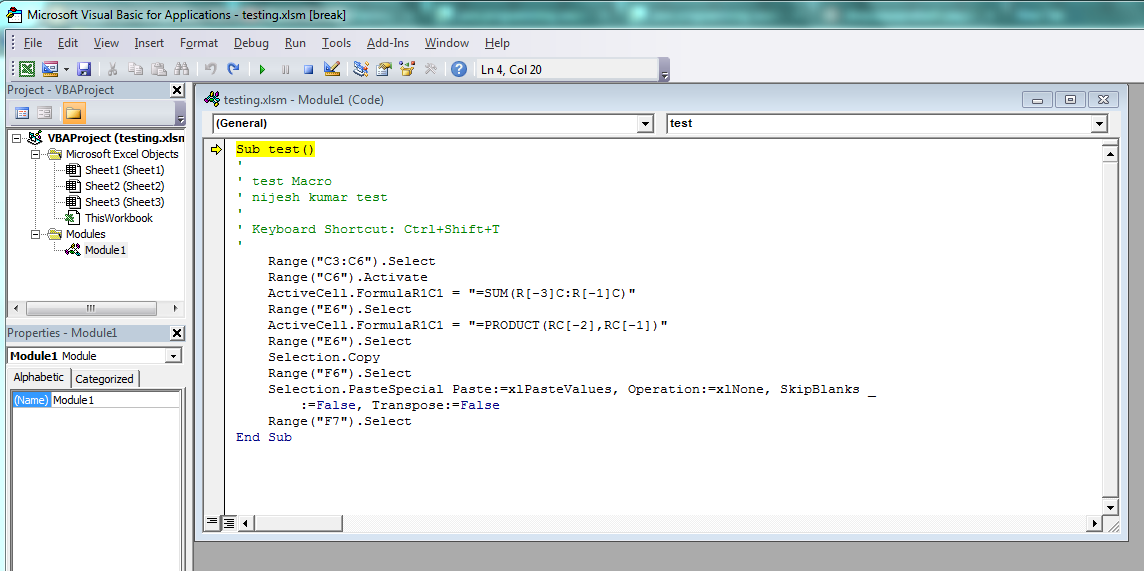This screenshot has width=1144, height=571.
Task: Select ThisWorkbook in project tree
Action: pyautogui.click(x=118, y=218)
